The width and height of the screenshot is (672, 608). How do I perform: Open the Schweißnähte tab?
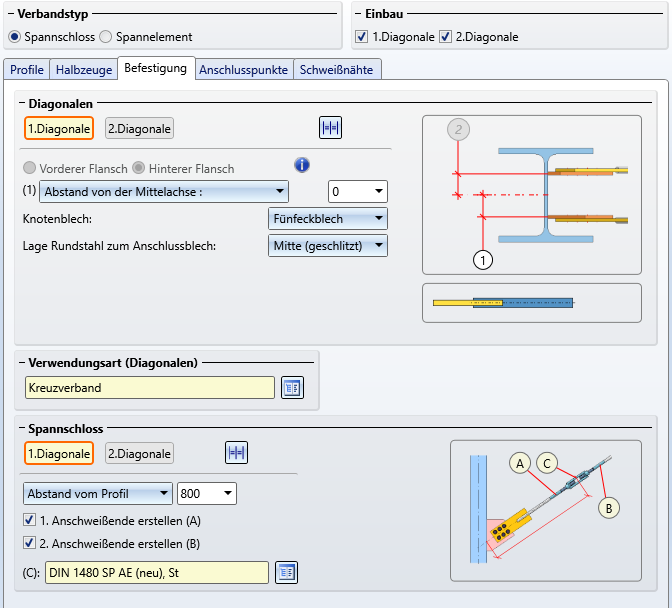[338, 70]
